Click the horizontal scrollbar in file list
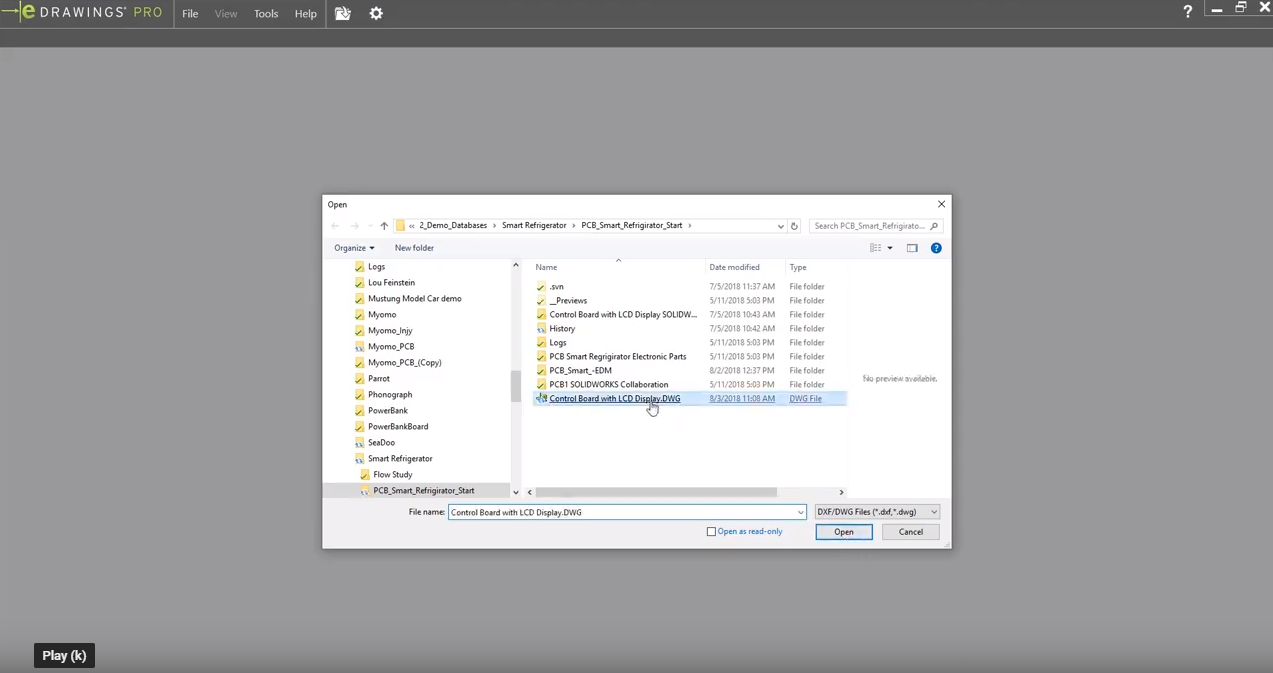 (x=657, y=492)
